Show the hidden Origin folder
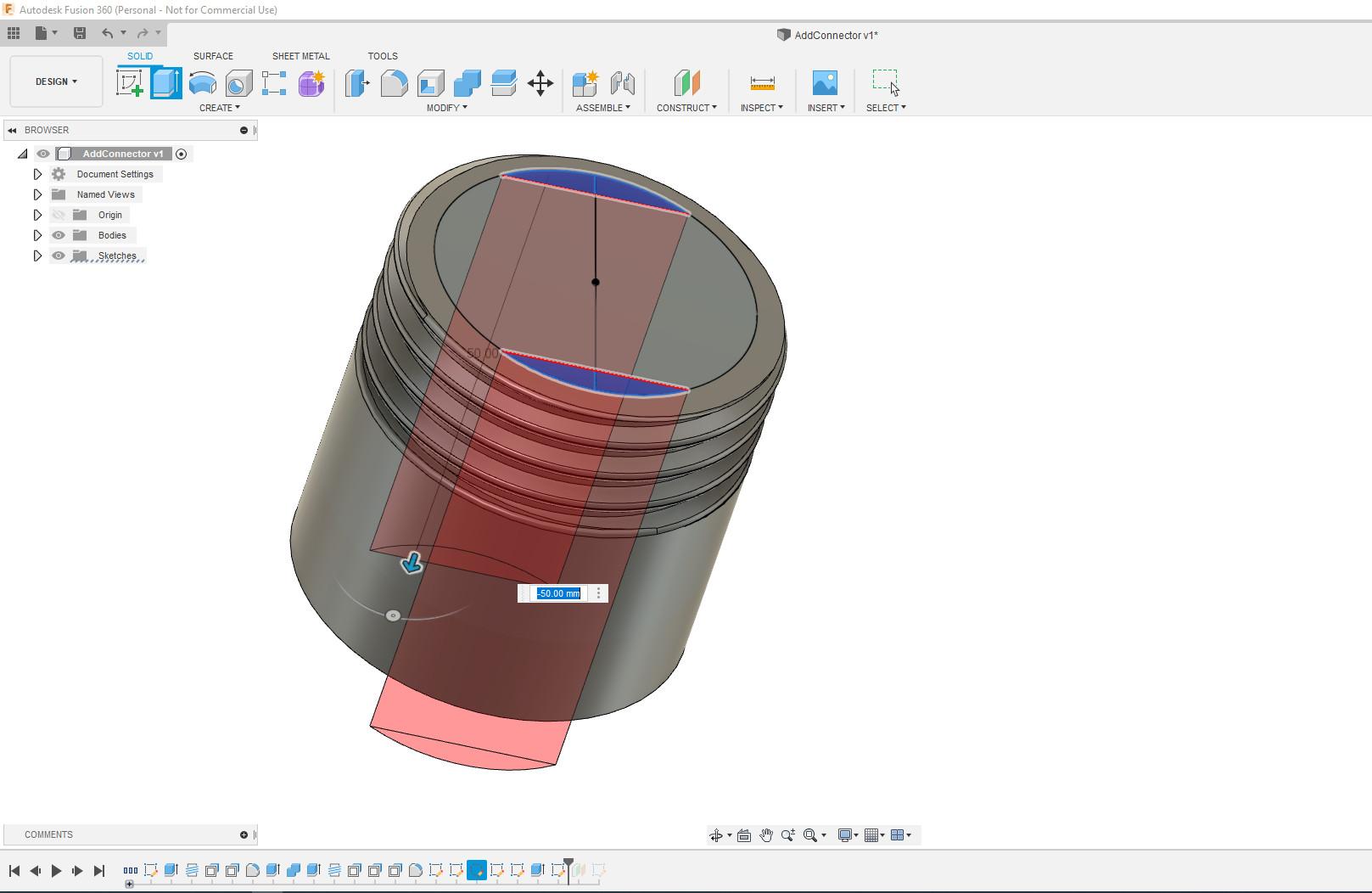The width and height of the screenshot is (1372, 893). 59,215
